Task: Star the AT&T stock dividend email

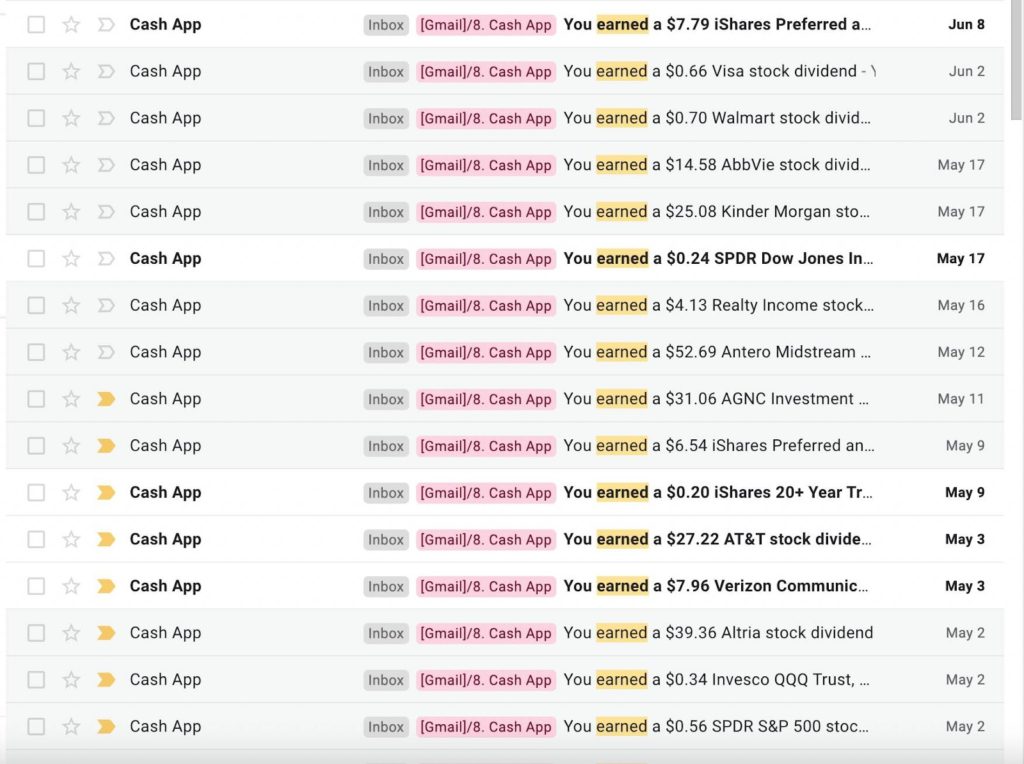Action: tap(71, 539)
